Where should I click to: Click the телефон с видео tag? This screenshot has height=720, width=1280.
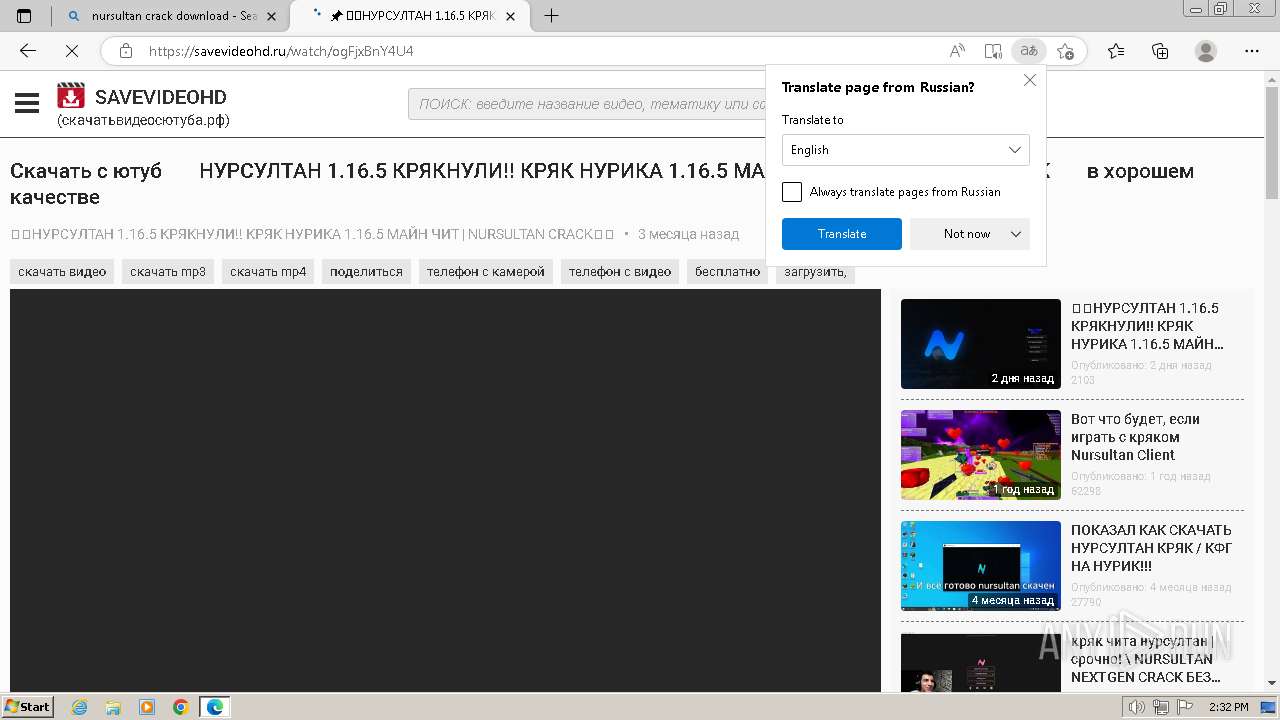(620, 272)
